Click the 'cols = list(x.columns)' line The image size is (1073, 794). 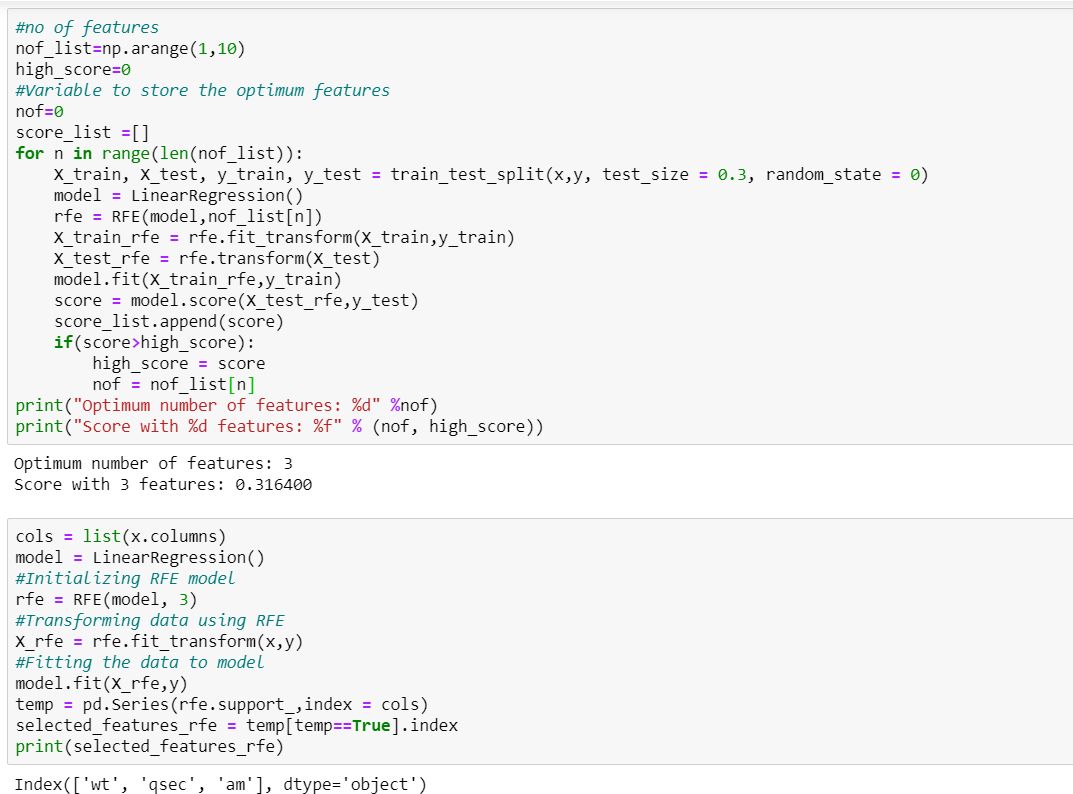click(120, 536)
